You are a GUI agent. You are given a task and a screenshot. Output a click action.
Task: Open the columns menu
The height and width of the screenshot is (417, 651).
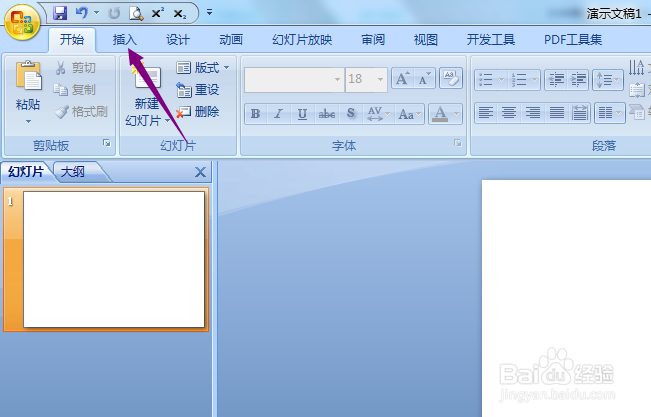pyautogui.click(x=609, y=113)
